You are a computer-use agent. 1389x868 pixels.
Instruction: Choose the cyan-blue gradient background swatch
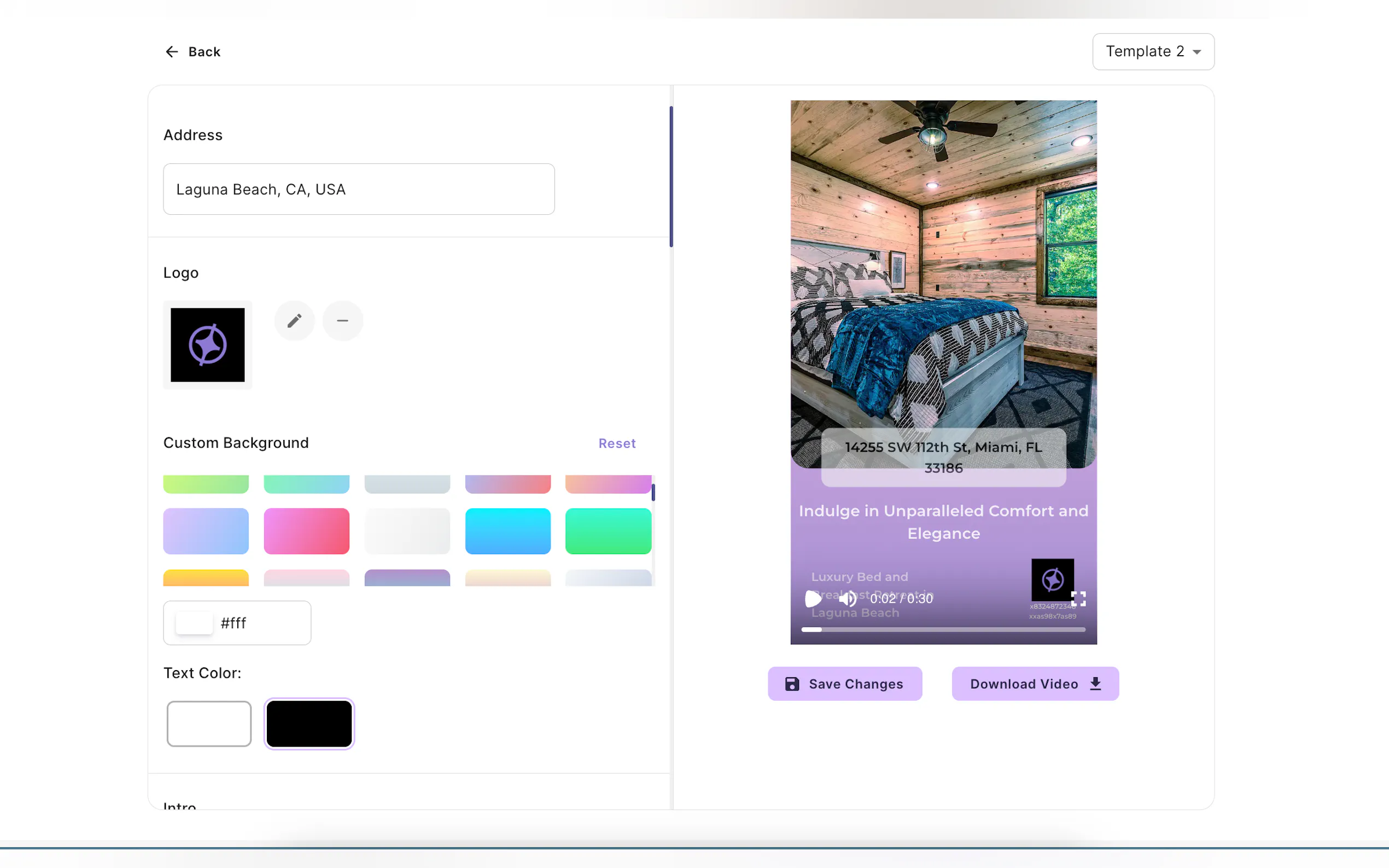pyautogui.click(x=507, y=531)
